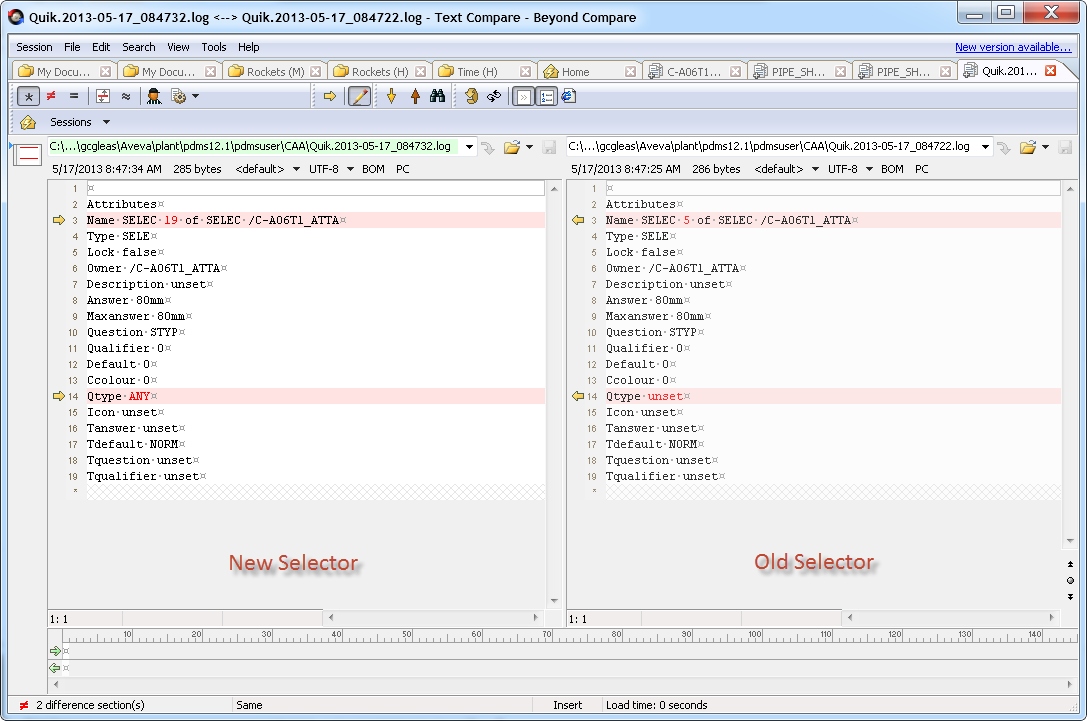The width and height of the screenshot is (1087, 721).
Task: Expand the right browse folder dropdown arrow
Action: (1045, 147)
